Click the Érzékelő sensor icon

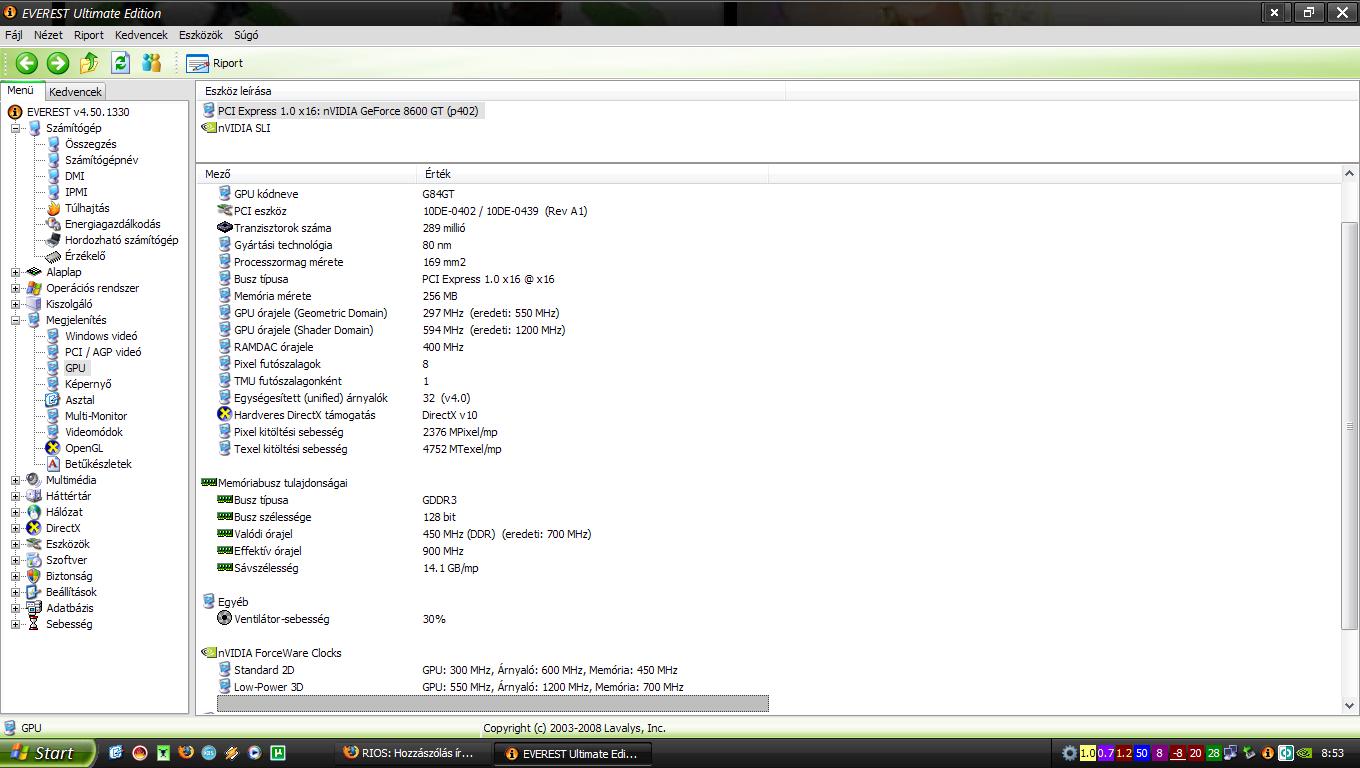coord(53,256)
